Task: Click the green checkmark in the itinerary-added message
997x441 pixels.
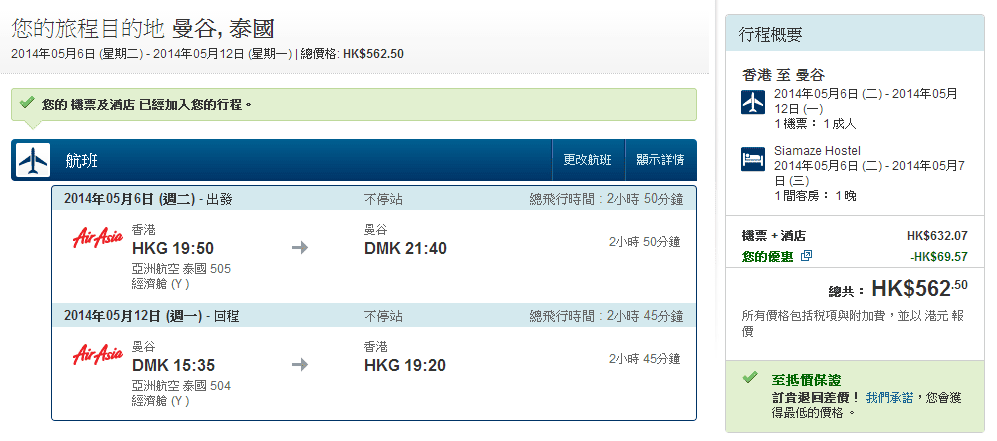Action: (27, 102)
